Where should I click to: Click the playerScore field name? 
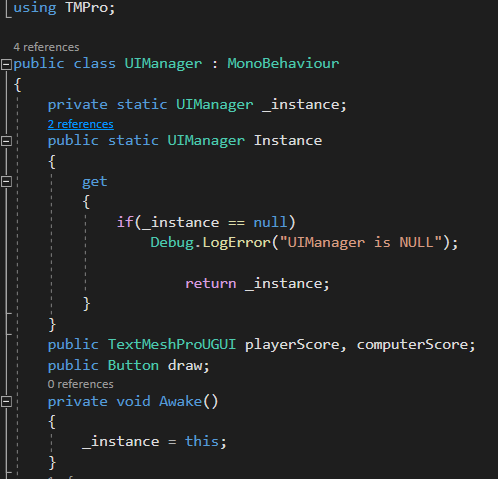[x=292, y=345]
